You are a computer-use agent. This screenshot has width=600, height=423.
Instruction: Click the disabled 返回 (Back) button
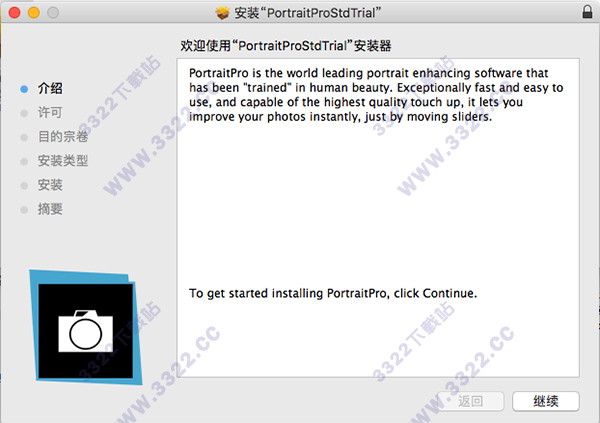(x=471, y=401)
